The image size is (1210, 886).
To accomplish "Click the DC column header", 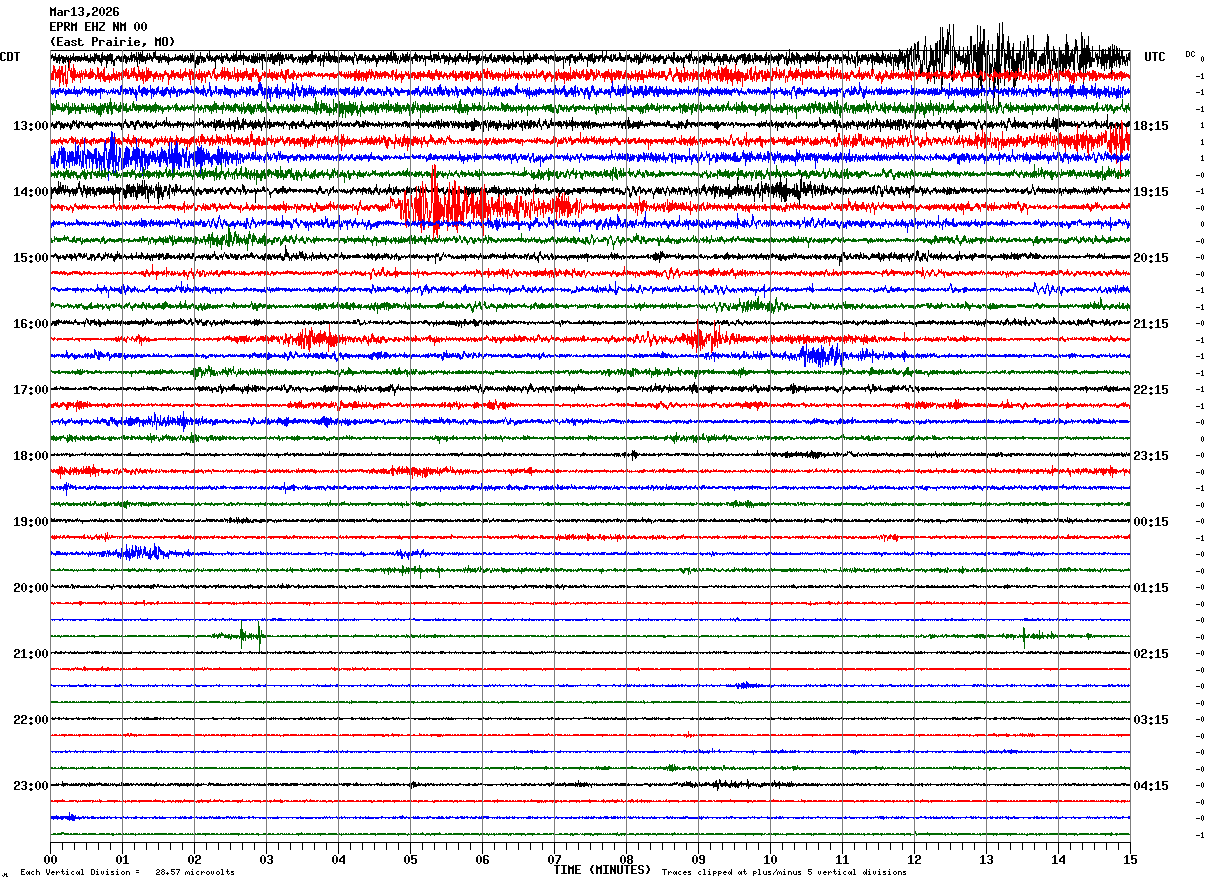I will 1190,54.
